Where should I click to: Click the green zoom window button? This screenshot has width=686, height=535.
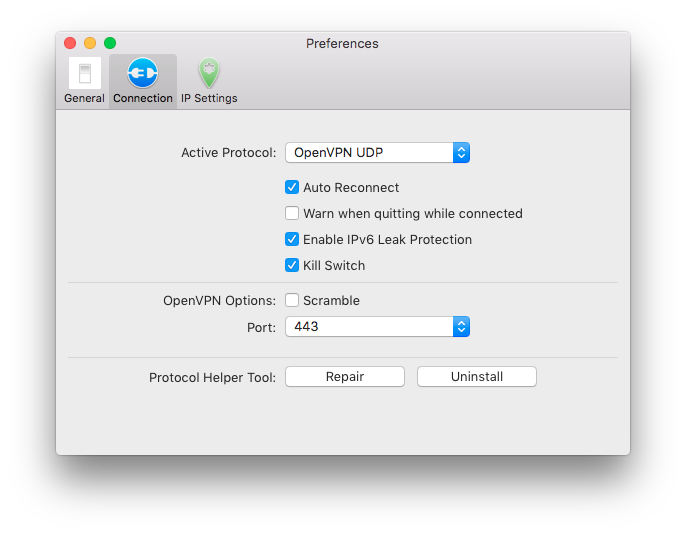click(110, 43)
